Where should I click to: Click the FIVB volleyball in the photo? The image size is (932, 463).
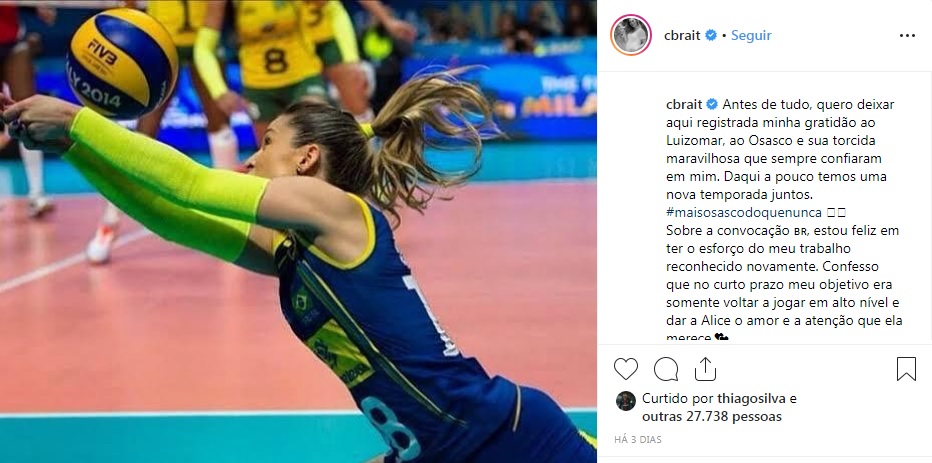[122, 62]
